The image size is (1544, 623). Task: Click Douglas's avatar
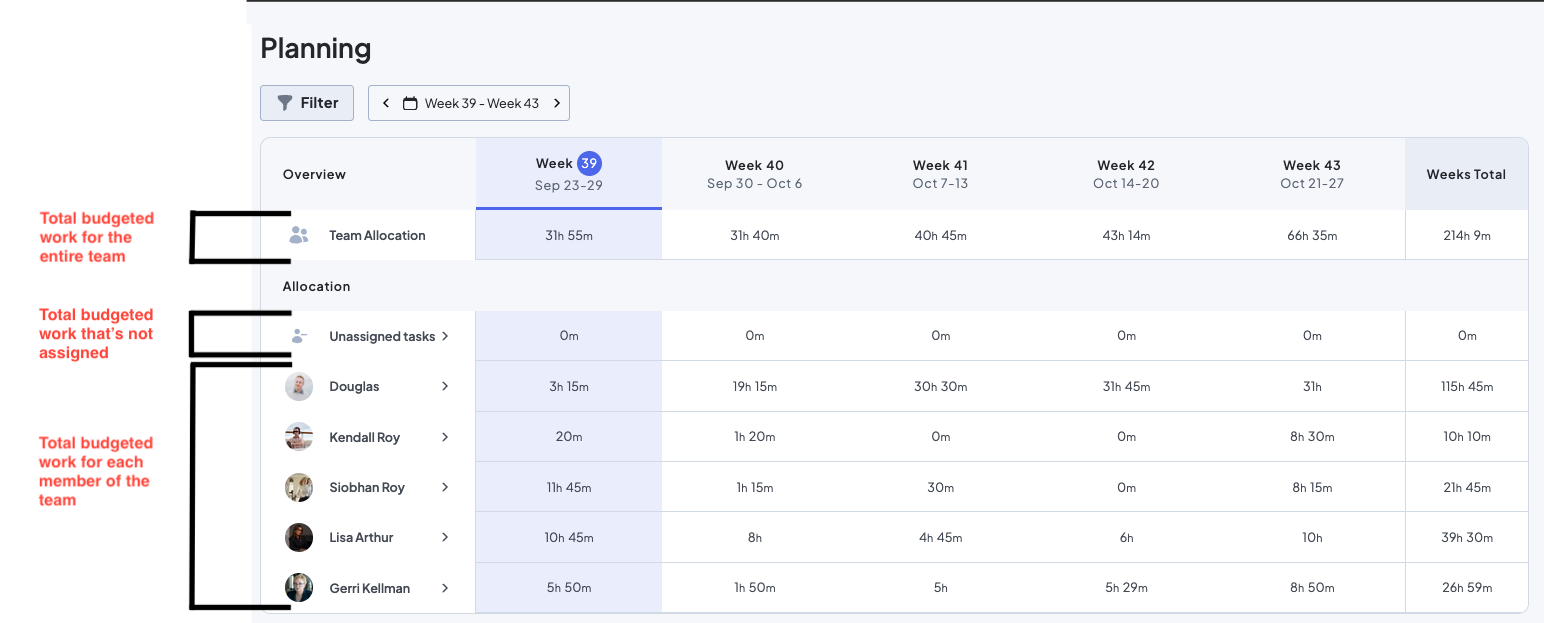pos(299,387)
